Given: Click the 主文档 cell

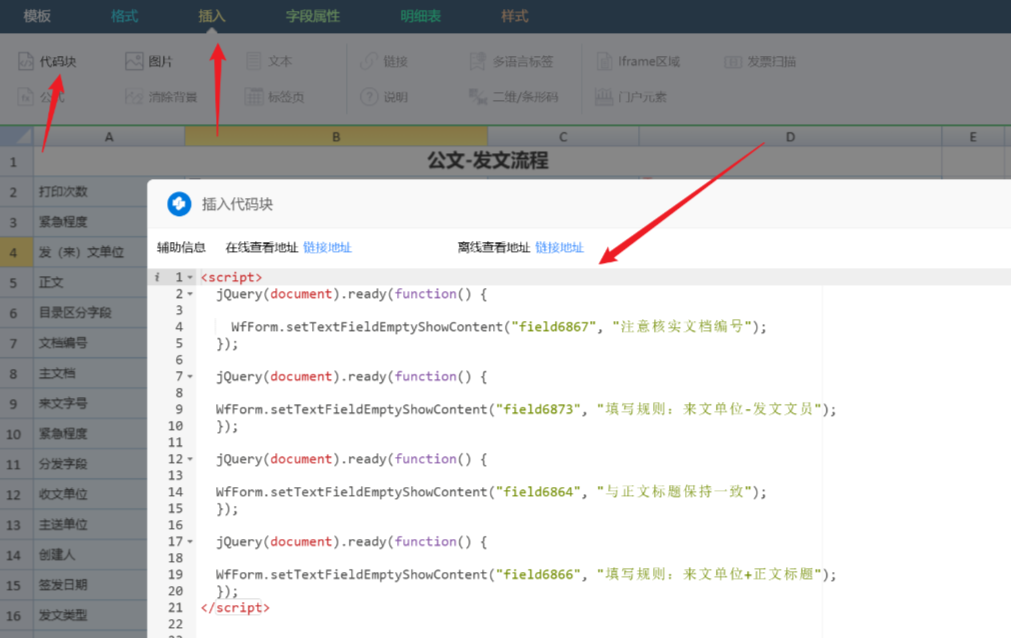Looking at the screenshot, I should coord(90,374).
